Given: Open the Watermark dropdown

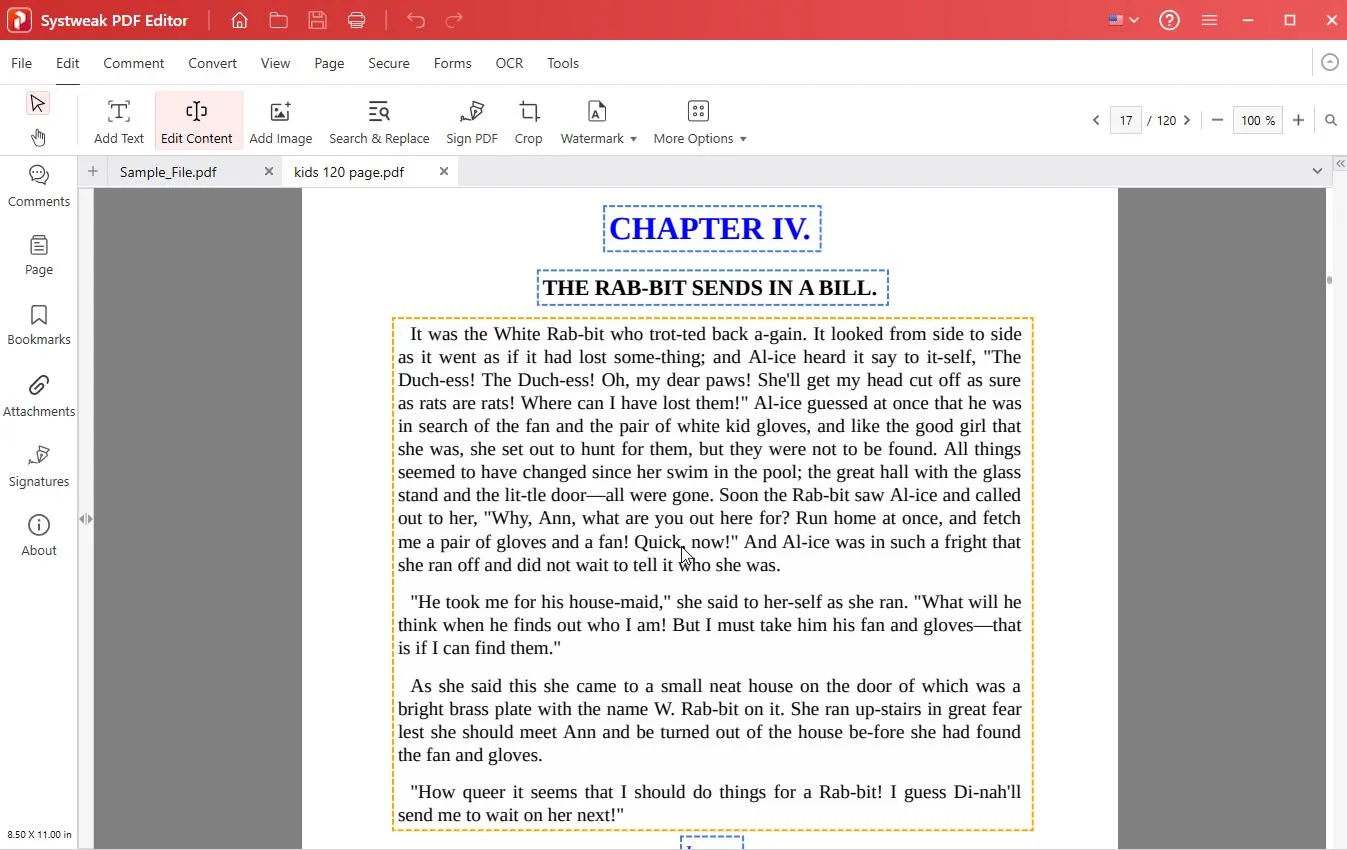Looking at the screenshot, I should [x=598, y=122].
